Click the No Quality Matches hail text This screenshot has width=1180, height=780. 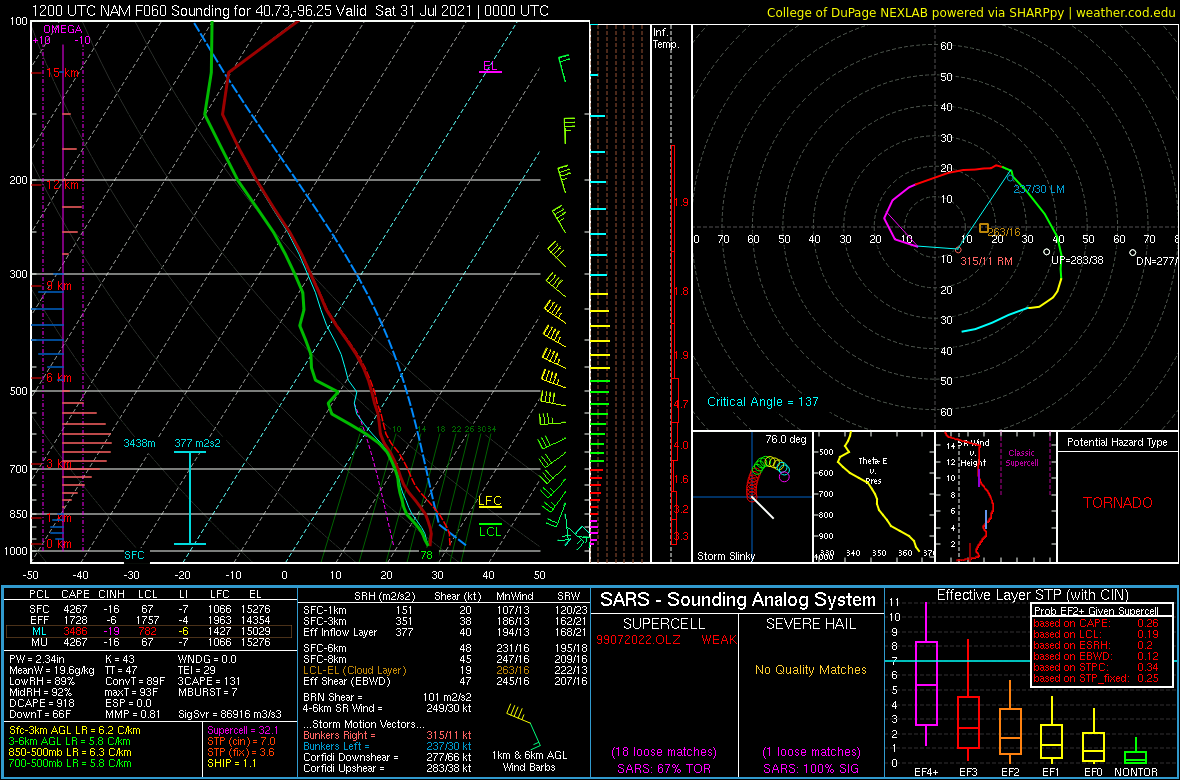pyautogui.click(x=810, y=669)
